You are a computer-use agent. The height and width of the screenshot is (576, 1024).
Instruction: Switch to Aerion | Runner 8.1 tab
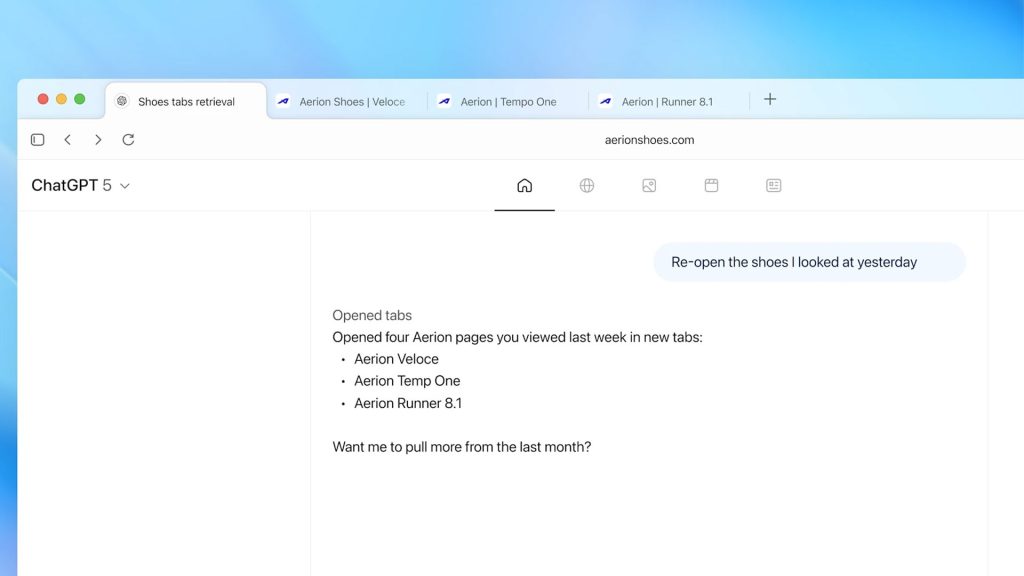tap(666, 102)
